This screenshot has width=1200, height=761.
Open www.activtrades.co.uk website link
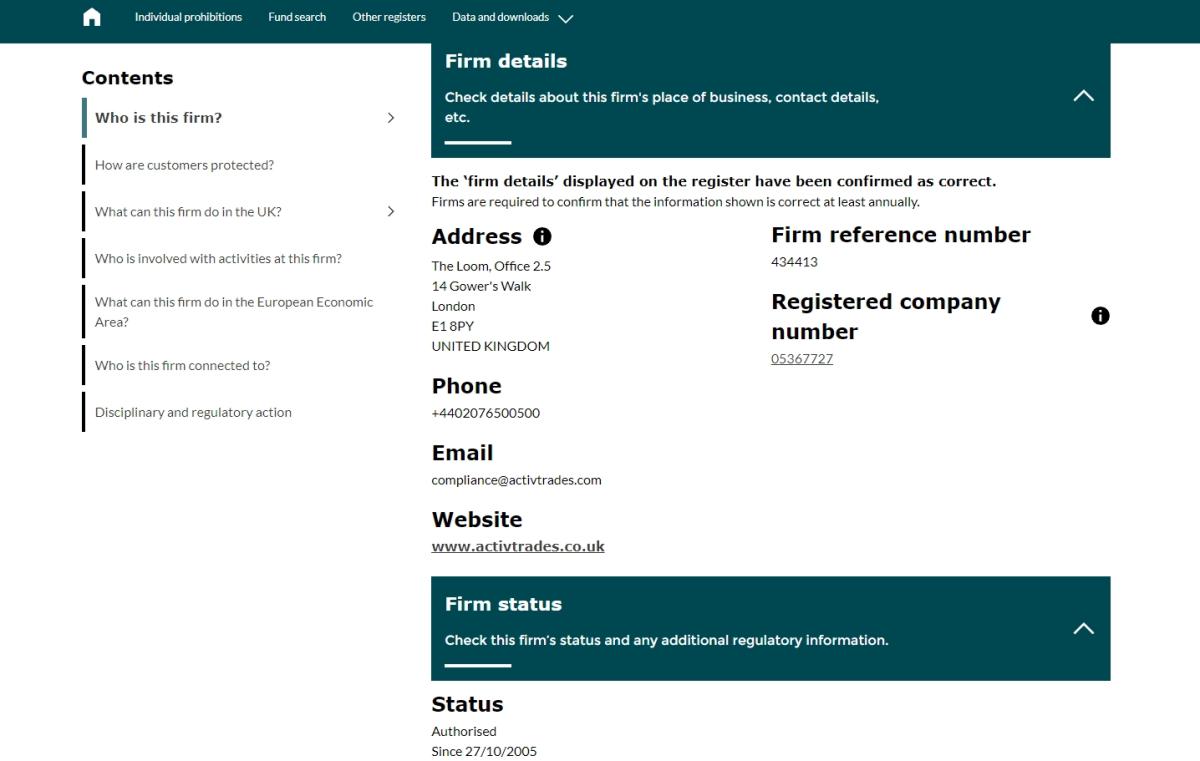point(518,547)
